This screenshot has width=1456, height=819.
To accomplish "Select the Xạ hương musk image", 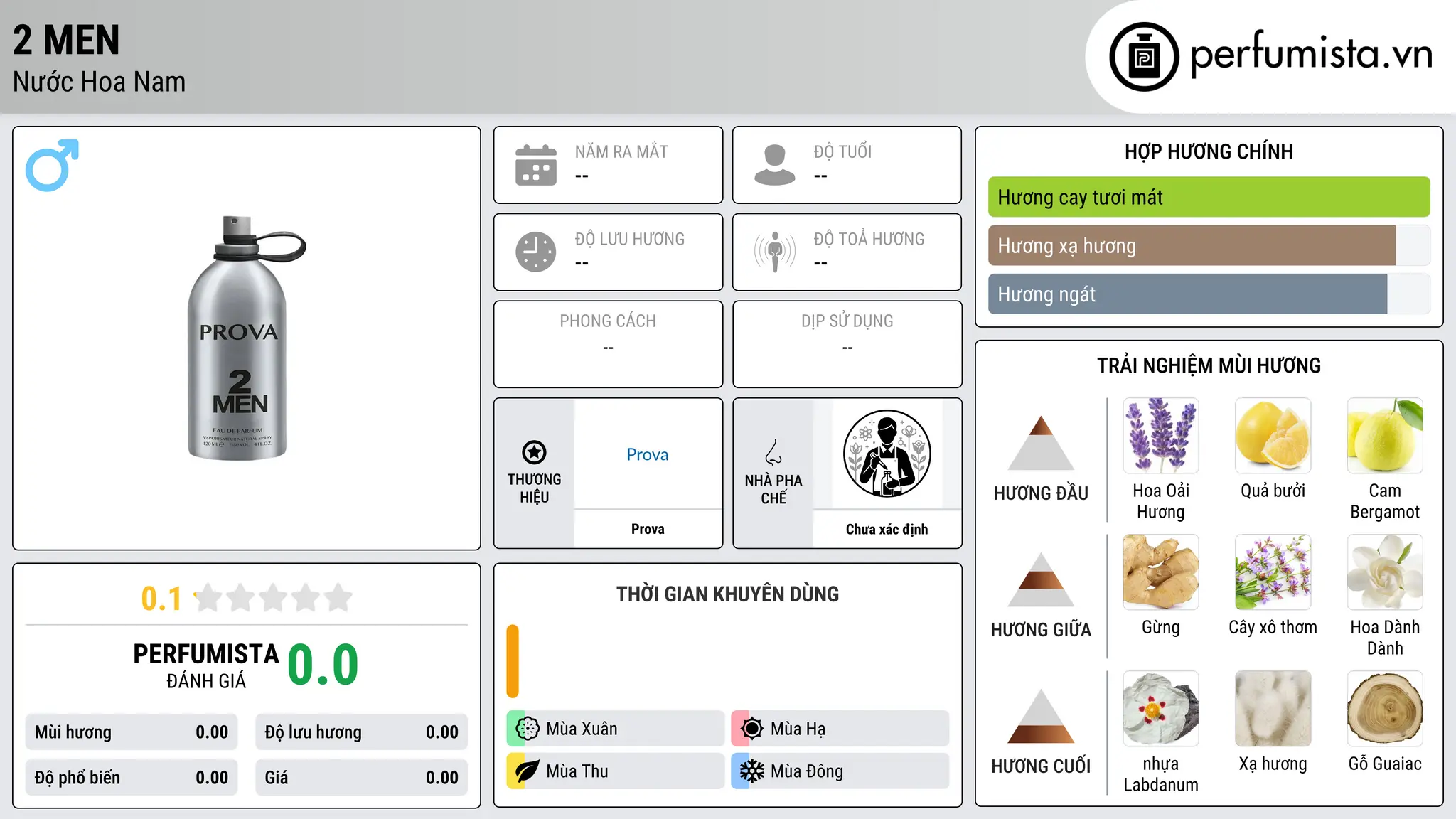I will [x=1273, y=709].
